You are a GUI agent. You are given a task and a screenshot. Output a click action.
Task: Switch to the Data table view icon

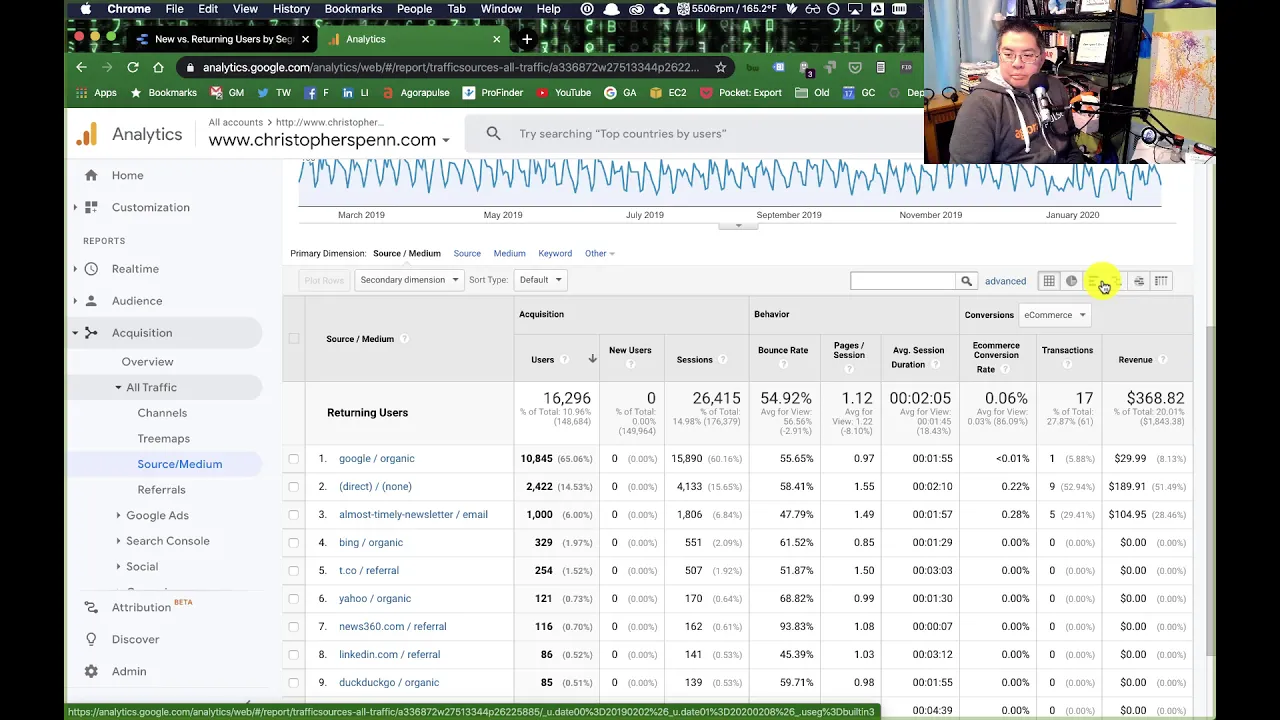point(1049,281)
